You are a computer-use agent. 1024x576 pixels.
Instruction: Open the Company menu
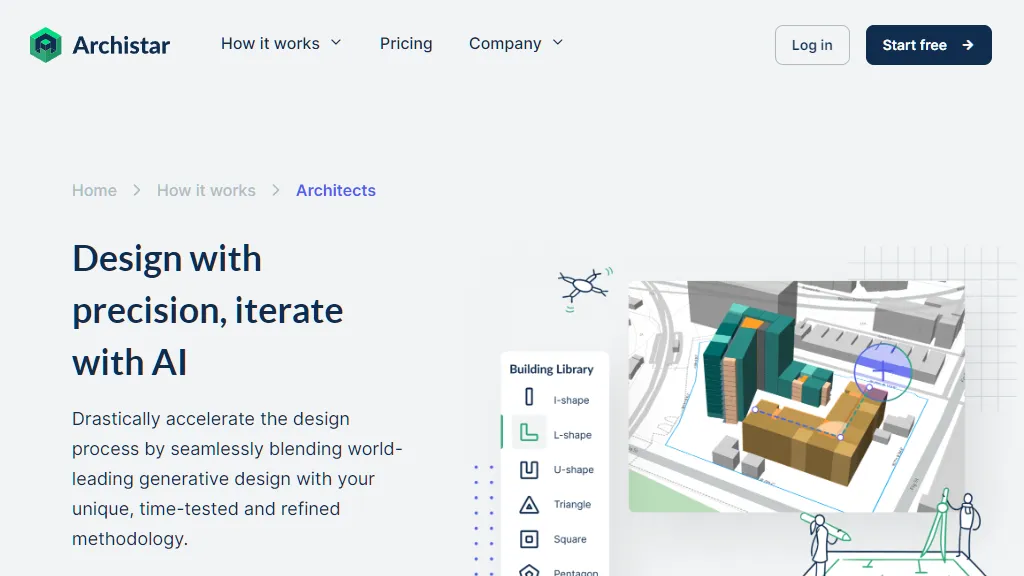click(516, 44)
